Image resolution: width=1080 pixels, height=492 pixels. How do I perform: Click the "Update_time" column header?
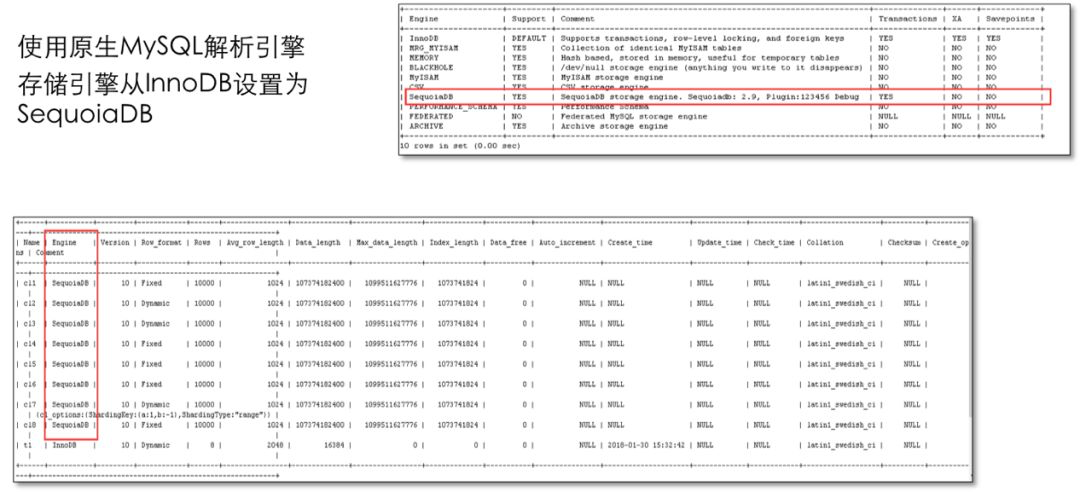pyautogui.click(x=720, y=243)
